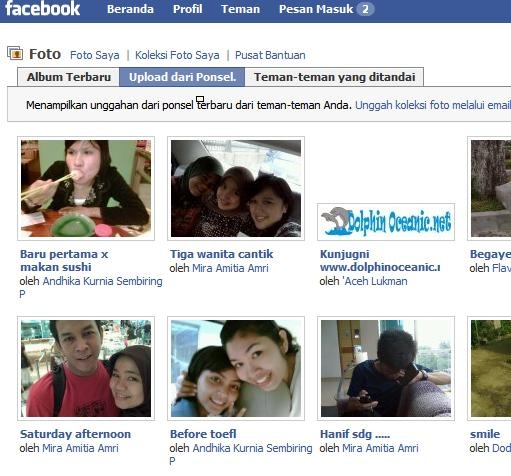The image size is (511, 476).
Task: Open the Saturday afternoon couple thumbnail
Action: tap(86, 368)
